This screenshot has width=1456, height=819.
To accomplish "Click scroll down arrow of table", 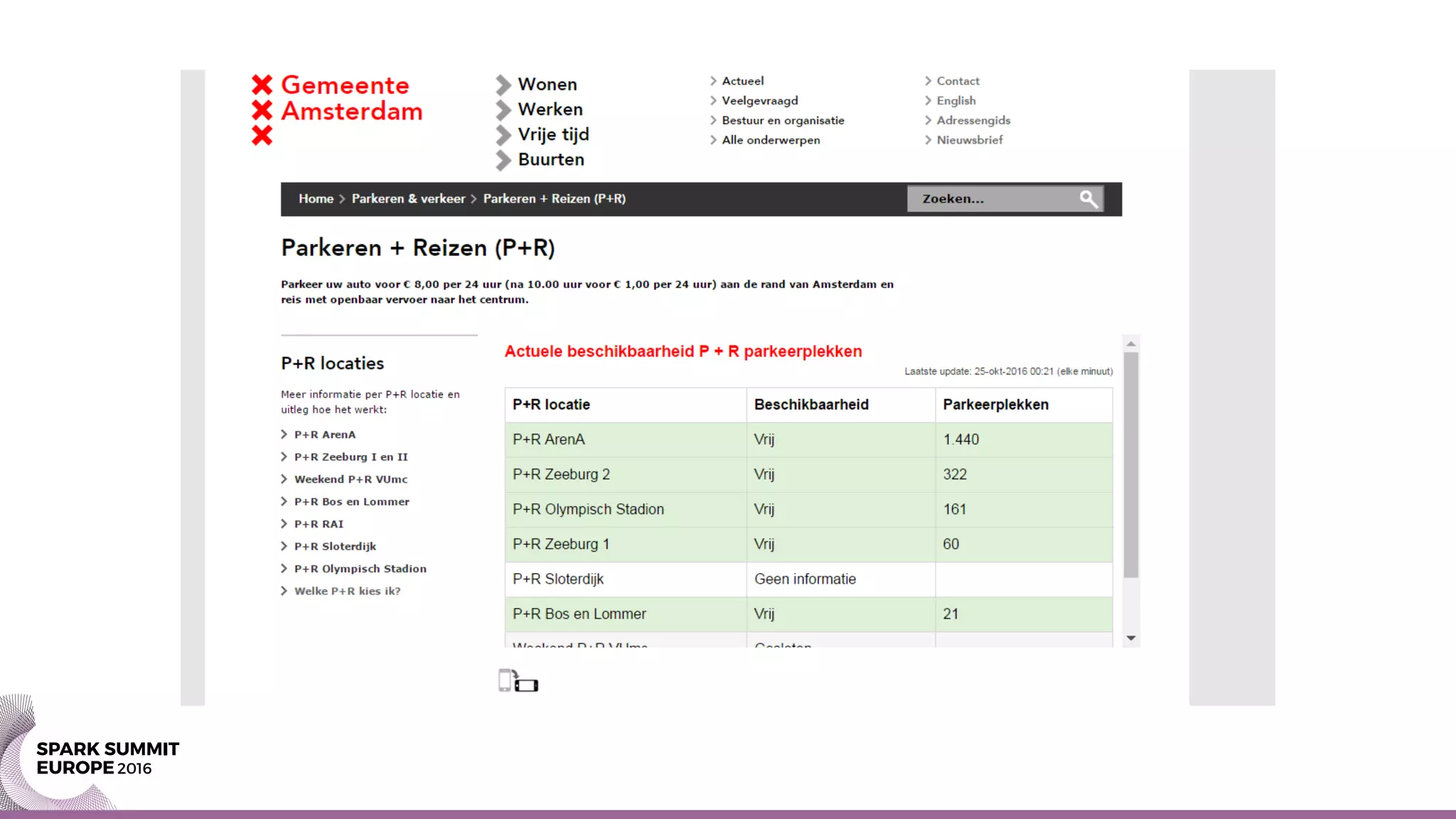I will pyautogui.click(x=1131, y=638).
